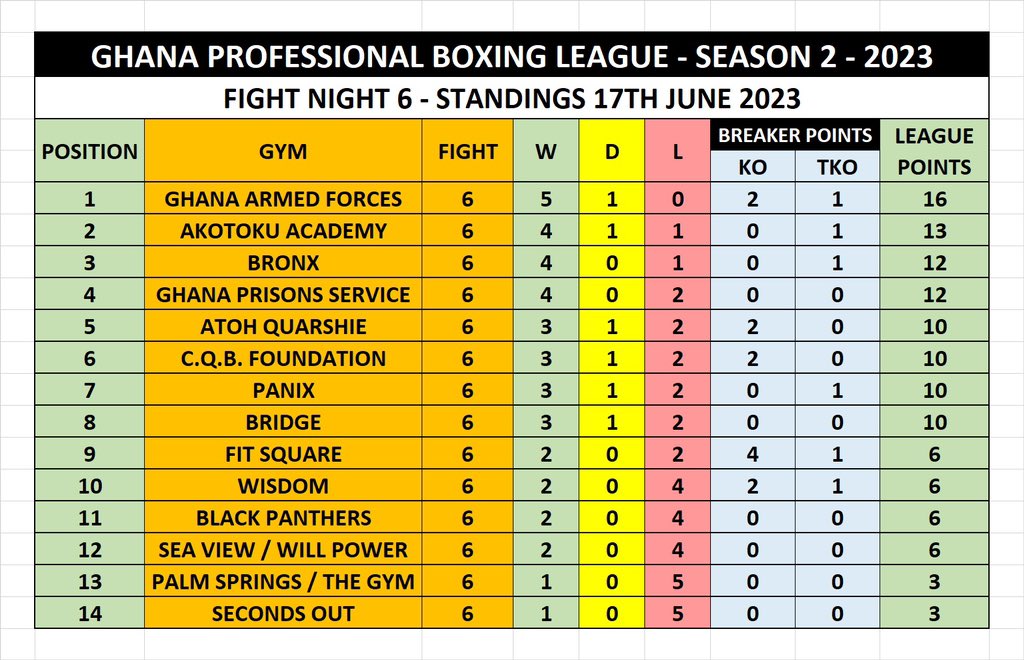The image size is (1024, 660).
Task: Click the FIT SQUARE gym cell
Action: [x=283, y=454]
